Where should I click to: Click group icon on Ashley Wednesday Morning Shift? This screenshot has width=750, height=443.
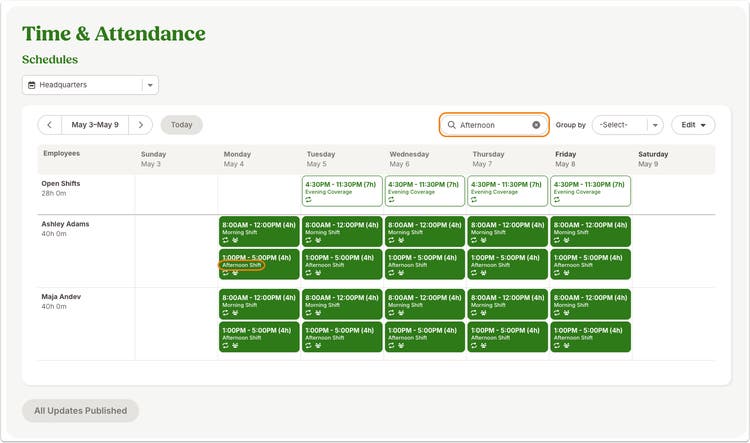401,240
